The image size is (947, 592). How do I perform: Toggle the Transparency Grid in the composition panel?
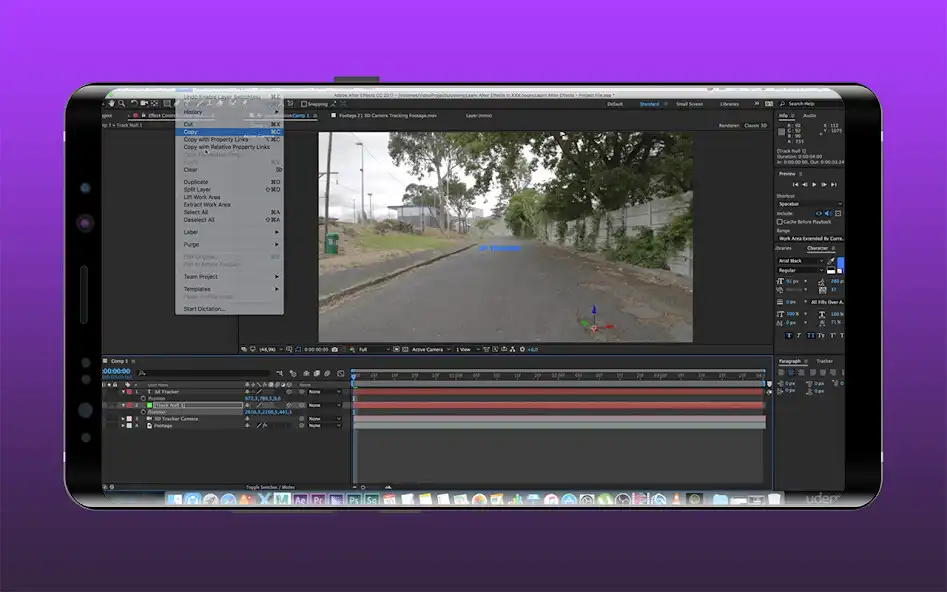[404, 350]
